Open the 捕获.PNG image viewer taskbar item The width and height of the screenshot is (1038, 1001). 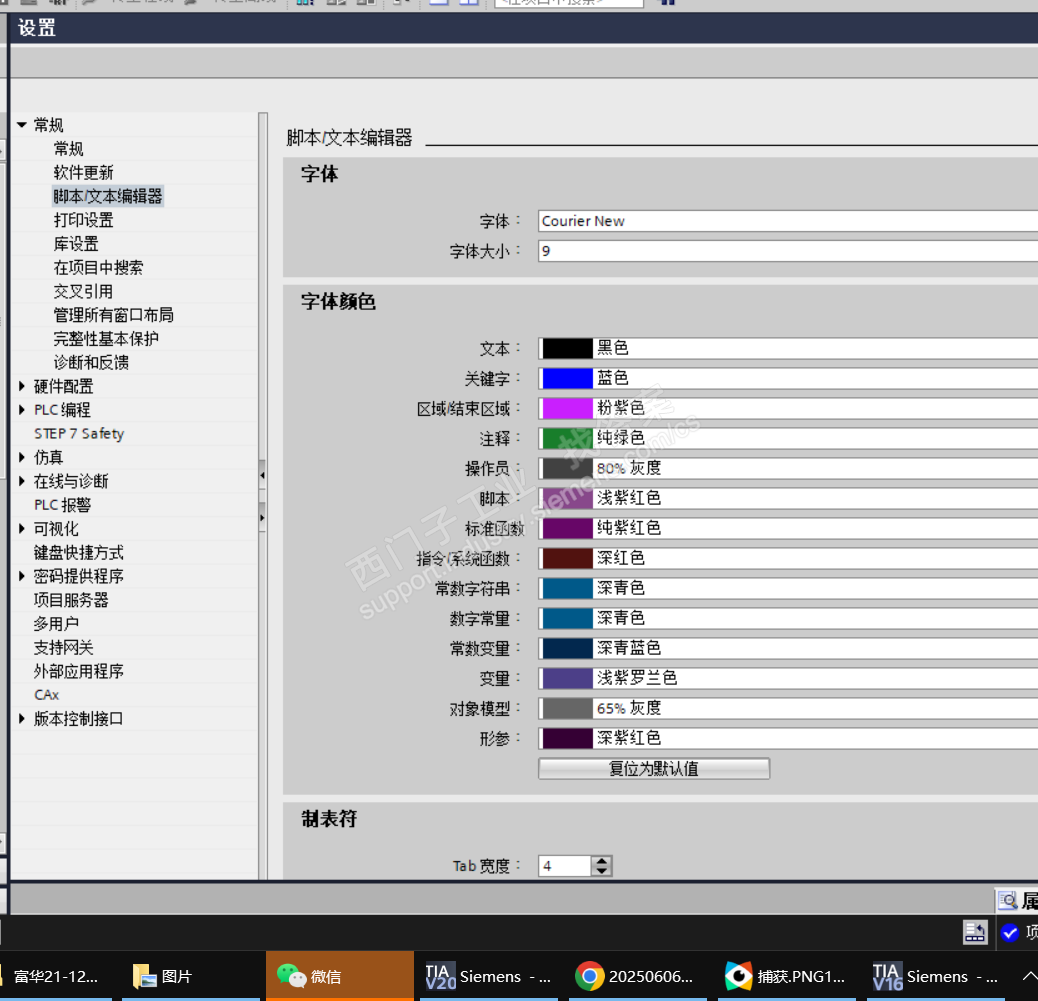pos(786,976)
